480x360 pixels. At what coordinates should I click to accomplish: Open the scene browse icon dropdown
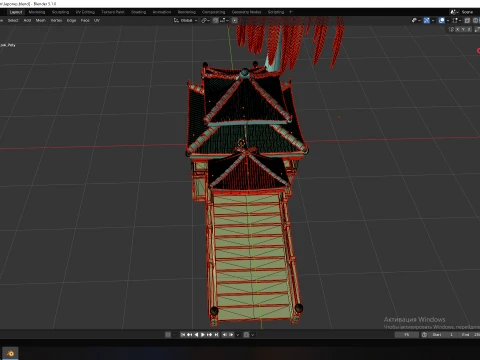tap(454, 12)
